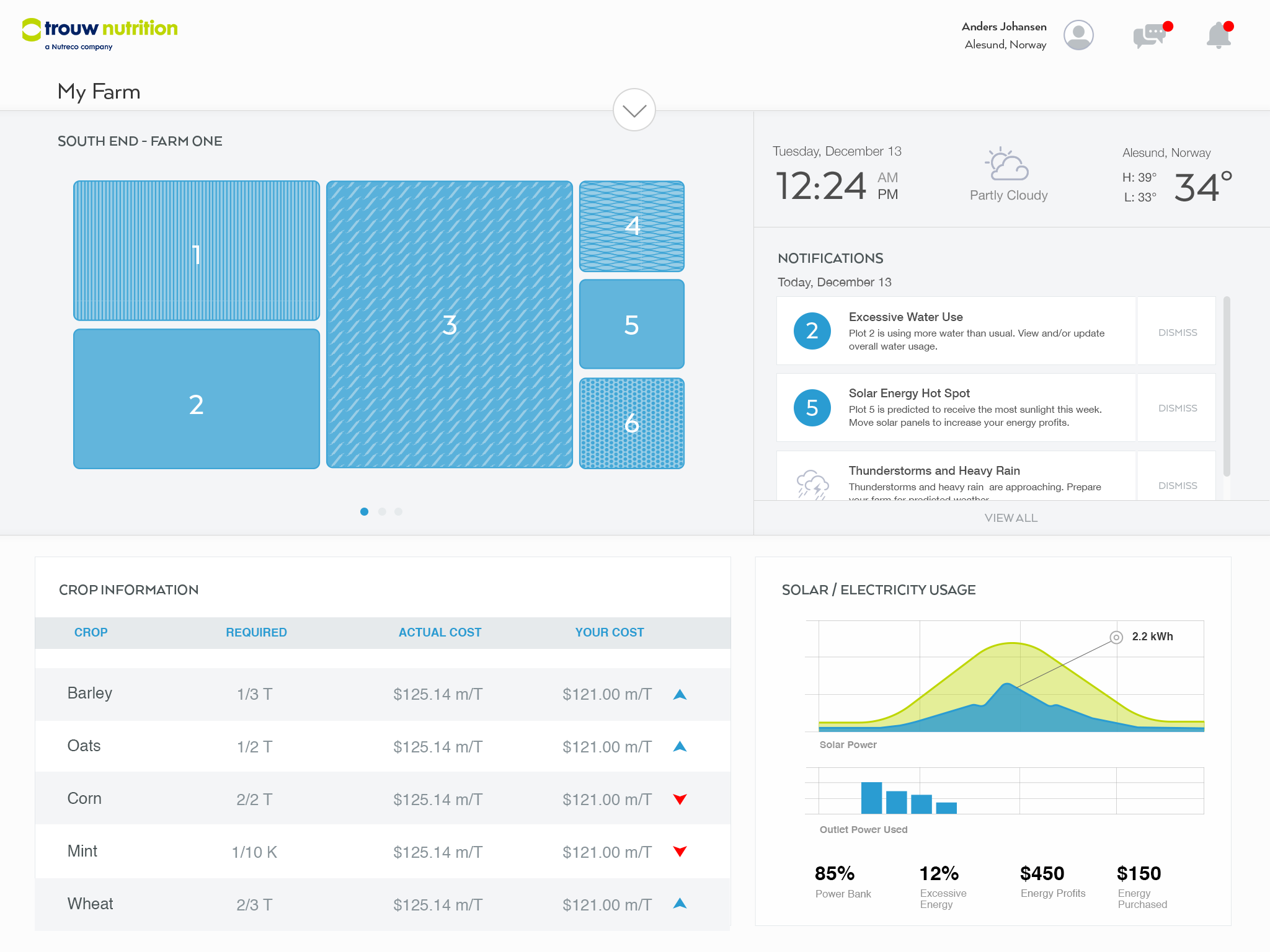Viewport: 1270px width, 952px height.
Task: Click the plot 2 notification badge
Action: pyautogui.click(x=812, y=331)
